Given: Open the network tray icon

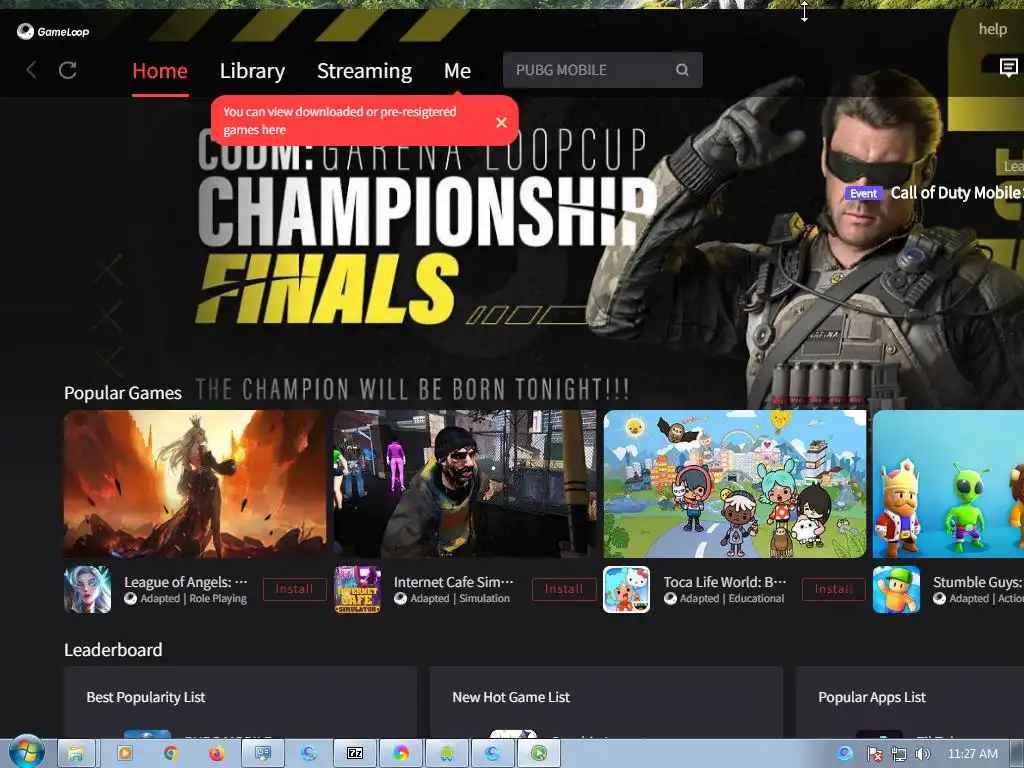Looking at the screenshot, I should [899, 754].
